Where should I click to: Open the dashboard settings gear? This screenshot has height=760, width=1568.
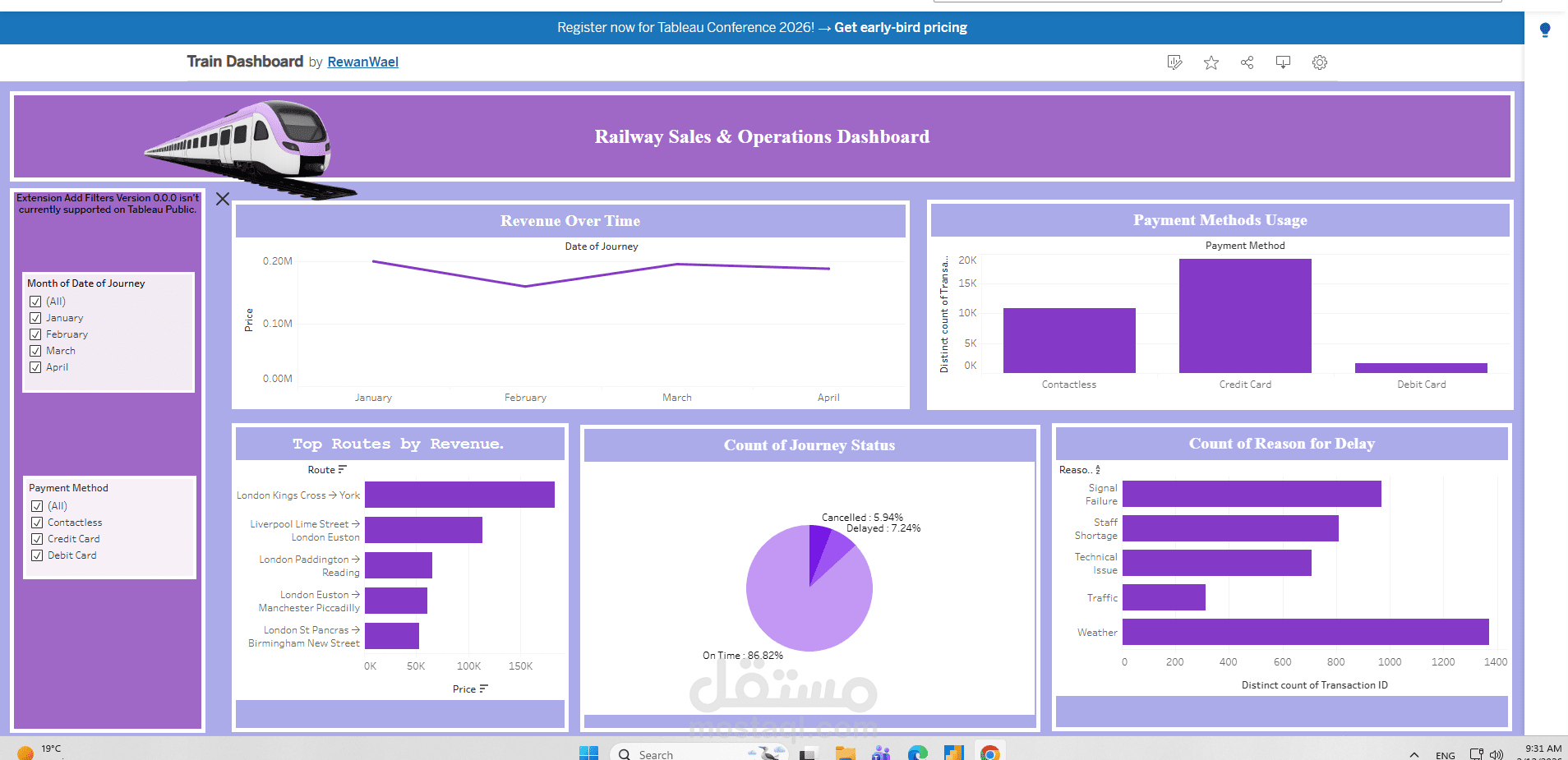[1319, 62]
